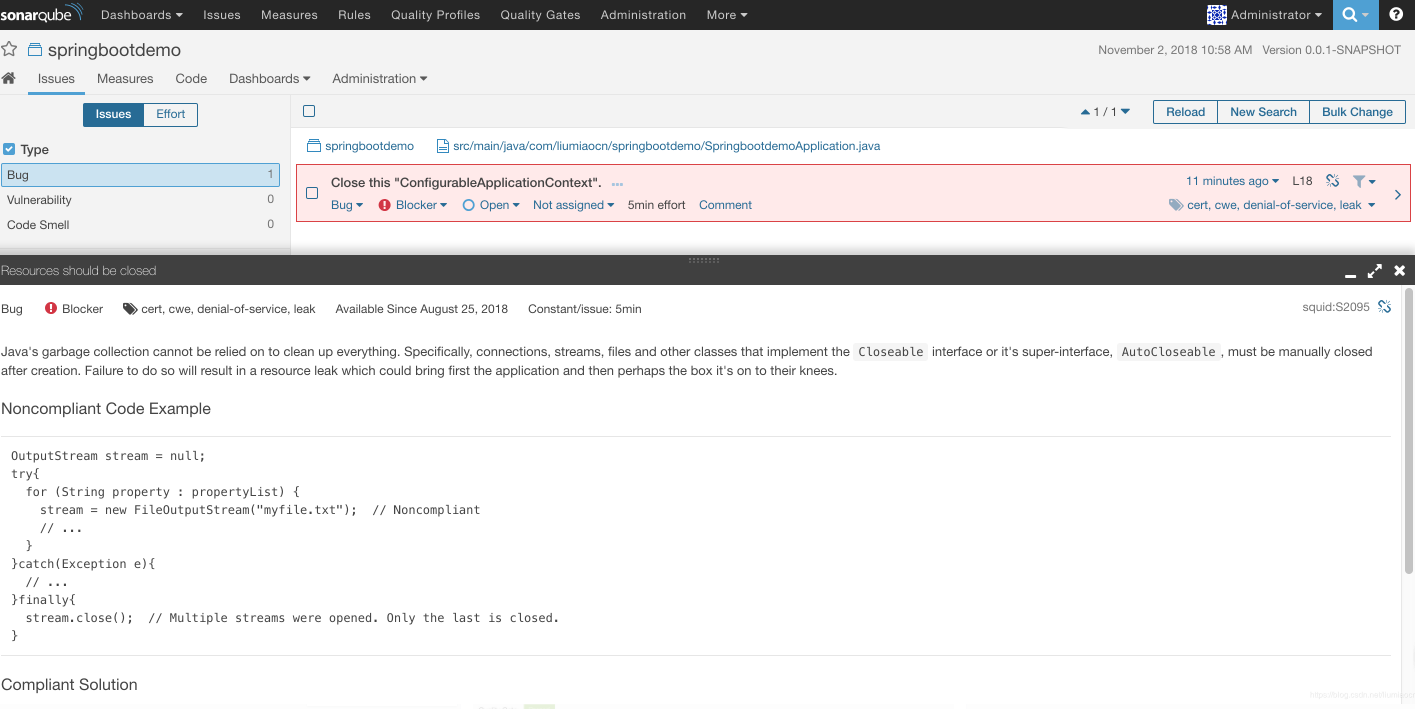Go to next issue with down arrow

click(x=1125, y=112)
